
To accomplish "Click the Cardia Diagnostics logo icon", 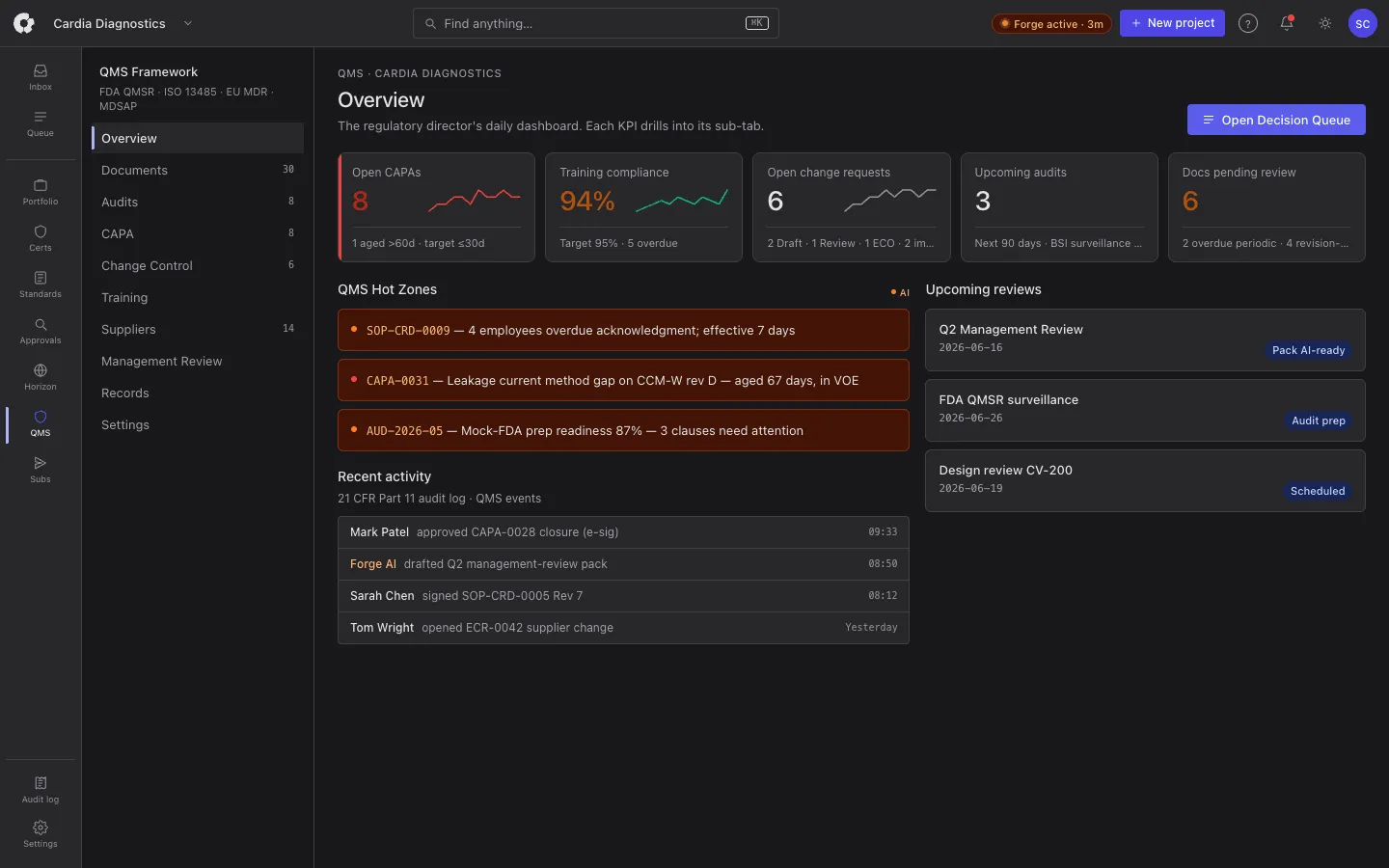I will (x=24, y=23).
